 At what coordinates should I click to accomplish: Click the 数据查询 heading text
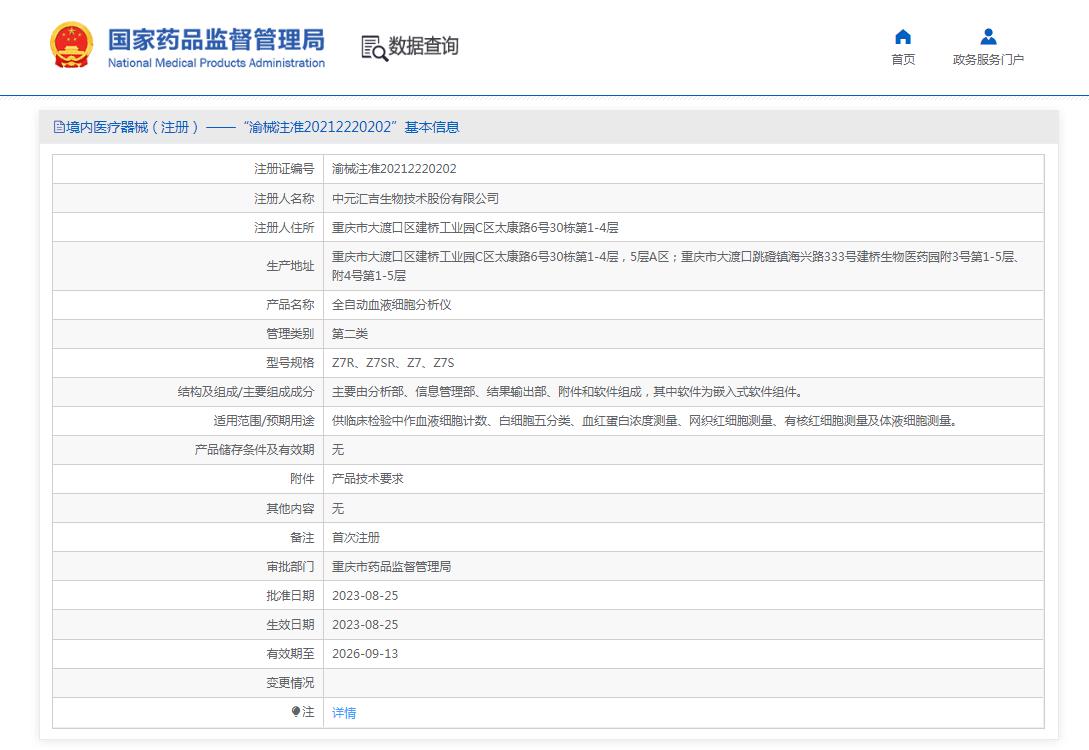click(424, 46)
